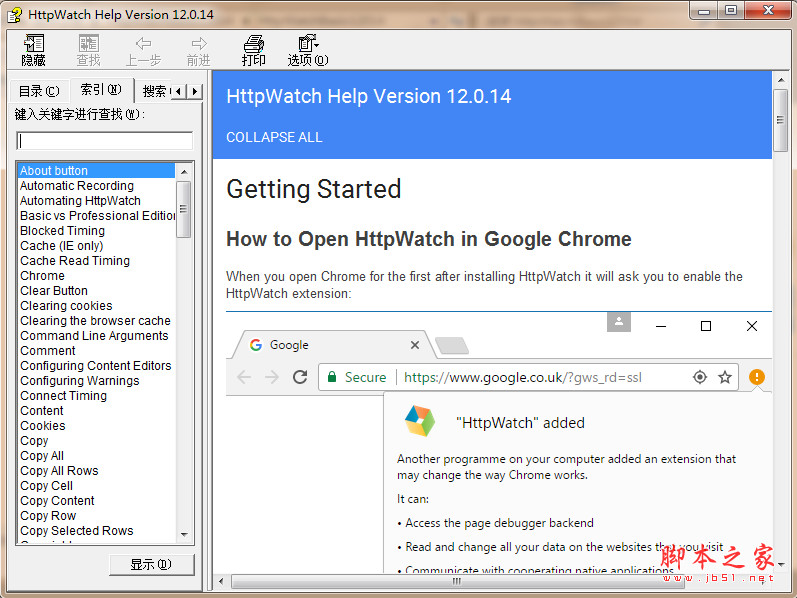Click the Chrome profile avatar icon
The height and width of the screenshot is (598, 797).
point(619,321)
